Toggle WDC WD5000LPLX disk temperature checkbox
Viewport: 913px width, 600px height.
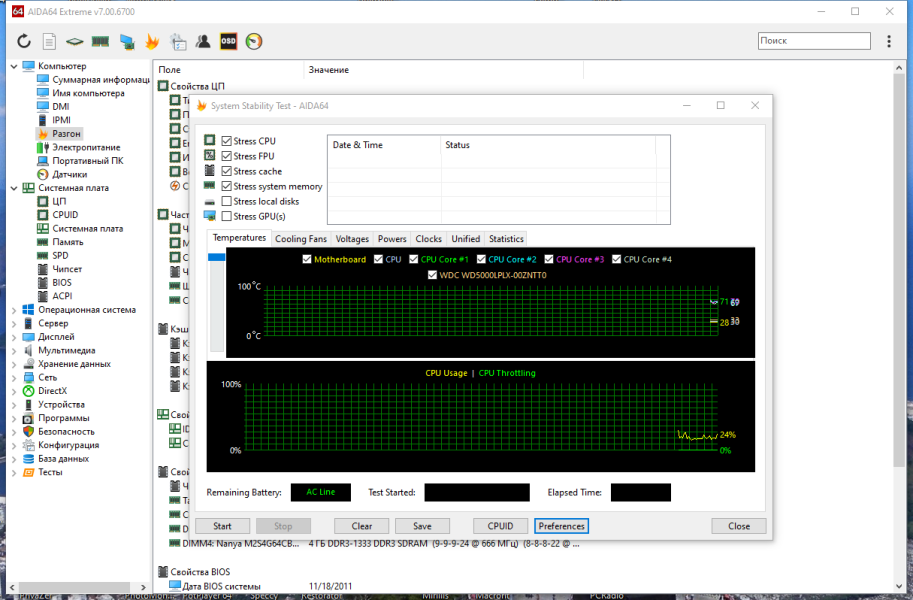point(432,275)
